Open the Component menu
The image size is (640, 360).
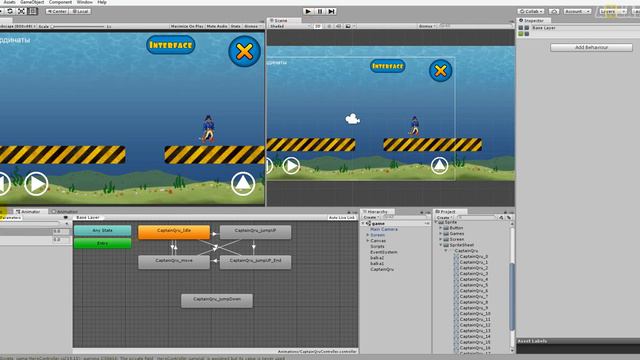[x=60, y=2]
